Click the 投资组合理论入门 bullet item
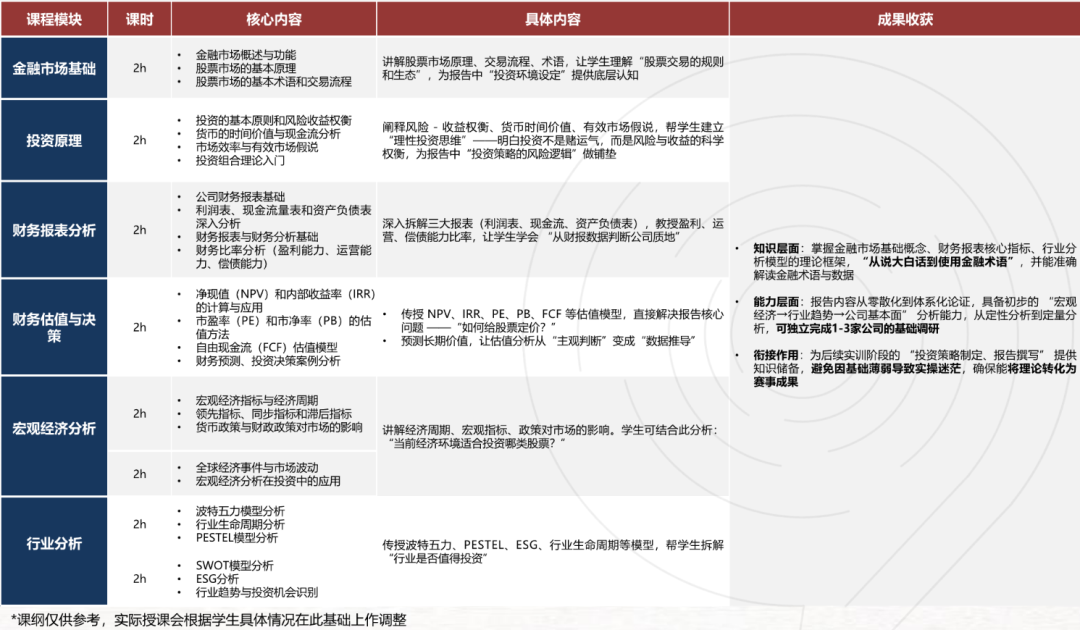The width and height of the screenshot is (1080, 630). point(240,160)
